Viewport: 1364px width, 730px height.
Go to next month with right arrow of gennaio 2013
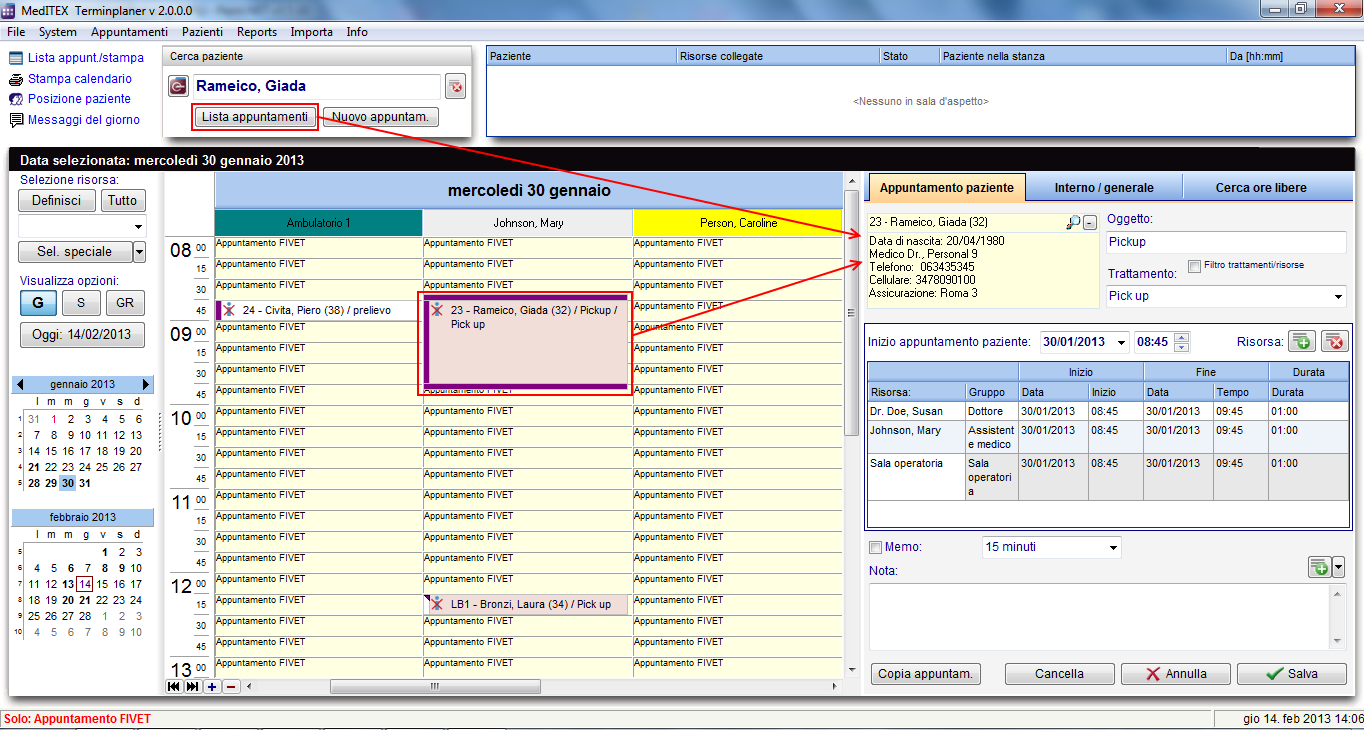147,385
